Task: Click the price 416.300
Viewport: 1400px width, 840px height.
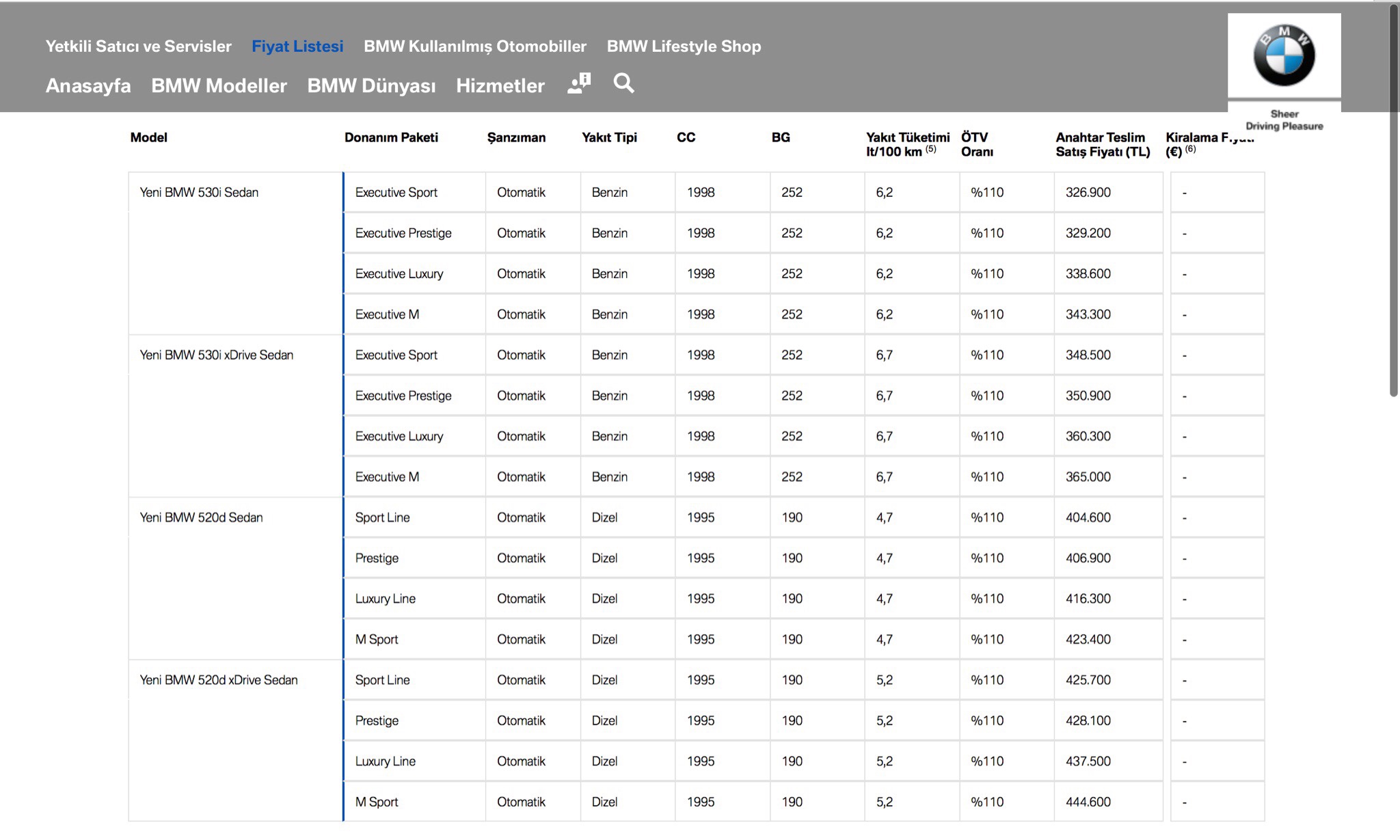Action: coord(1088,599)
